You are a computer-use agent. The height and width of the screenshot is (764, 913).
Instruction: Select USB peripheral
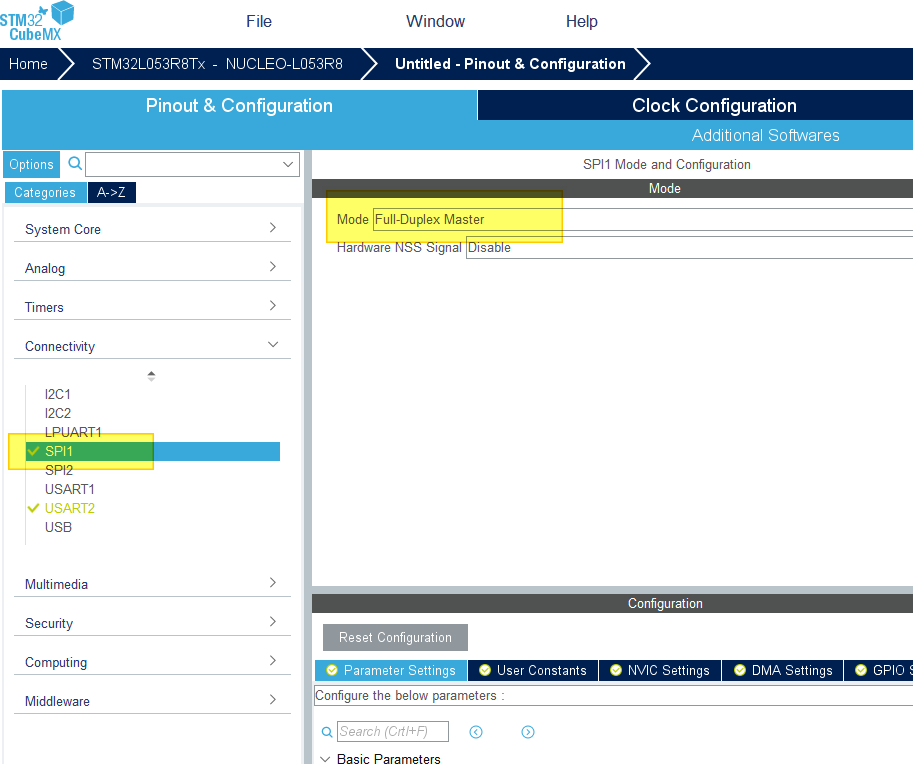[x=58, y=527]
